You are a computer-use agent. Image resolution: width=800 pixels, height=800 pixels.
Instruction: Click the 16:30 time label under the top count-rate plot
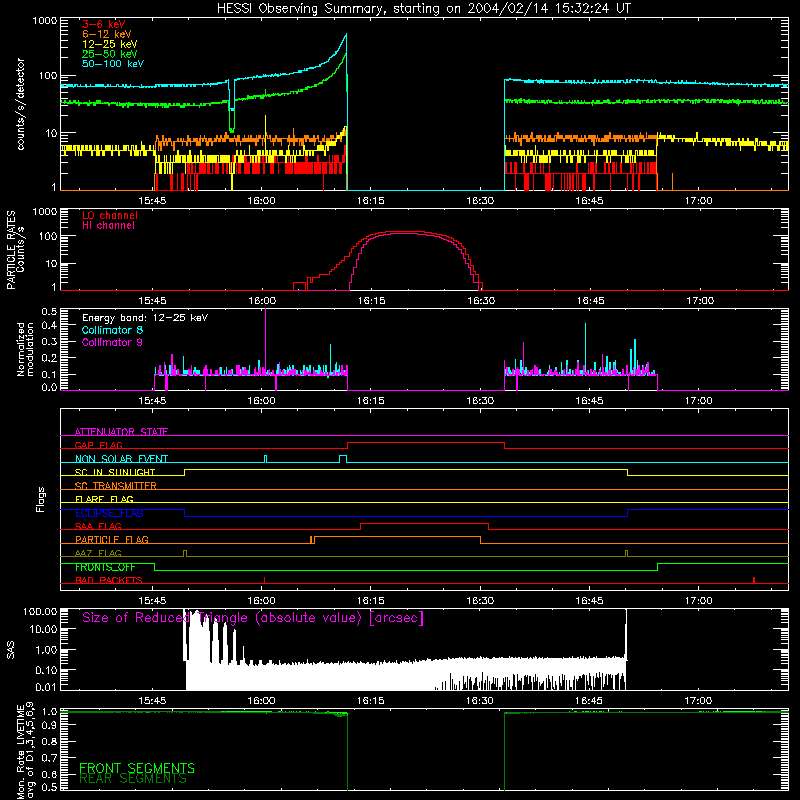[x=480, y=201]
